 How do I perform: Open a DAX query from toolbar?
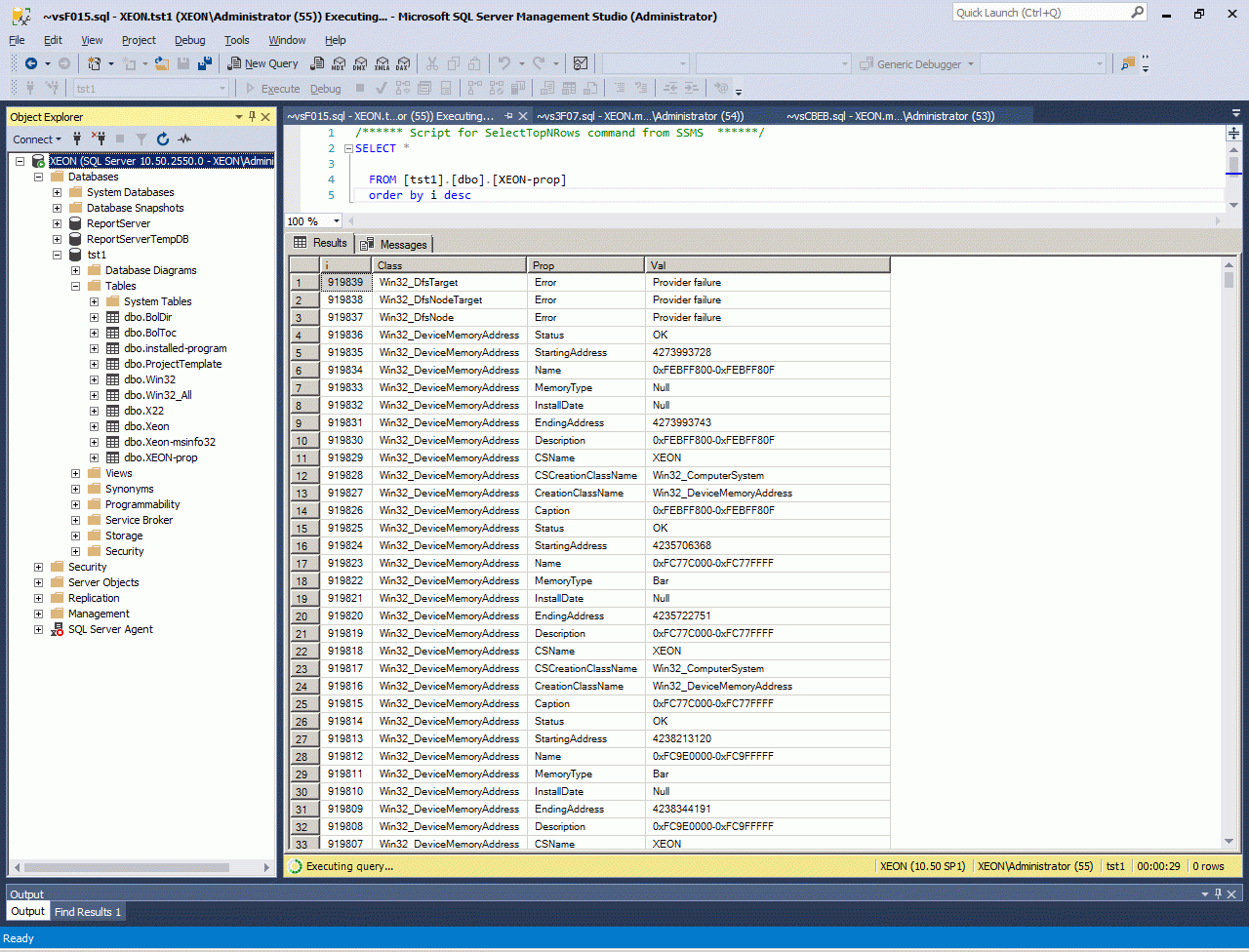coord(402,63)
